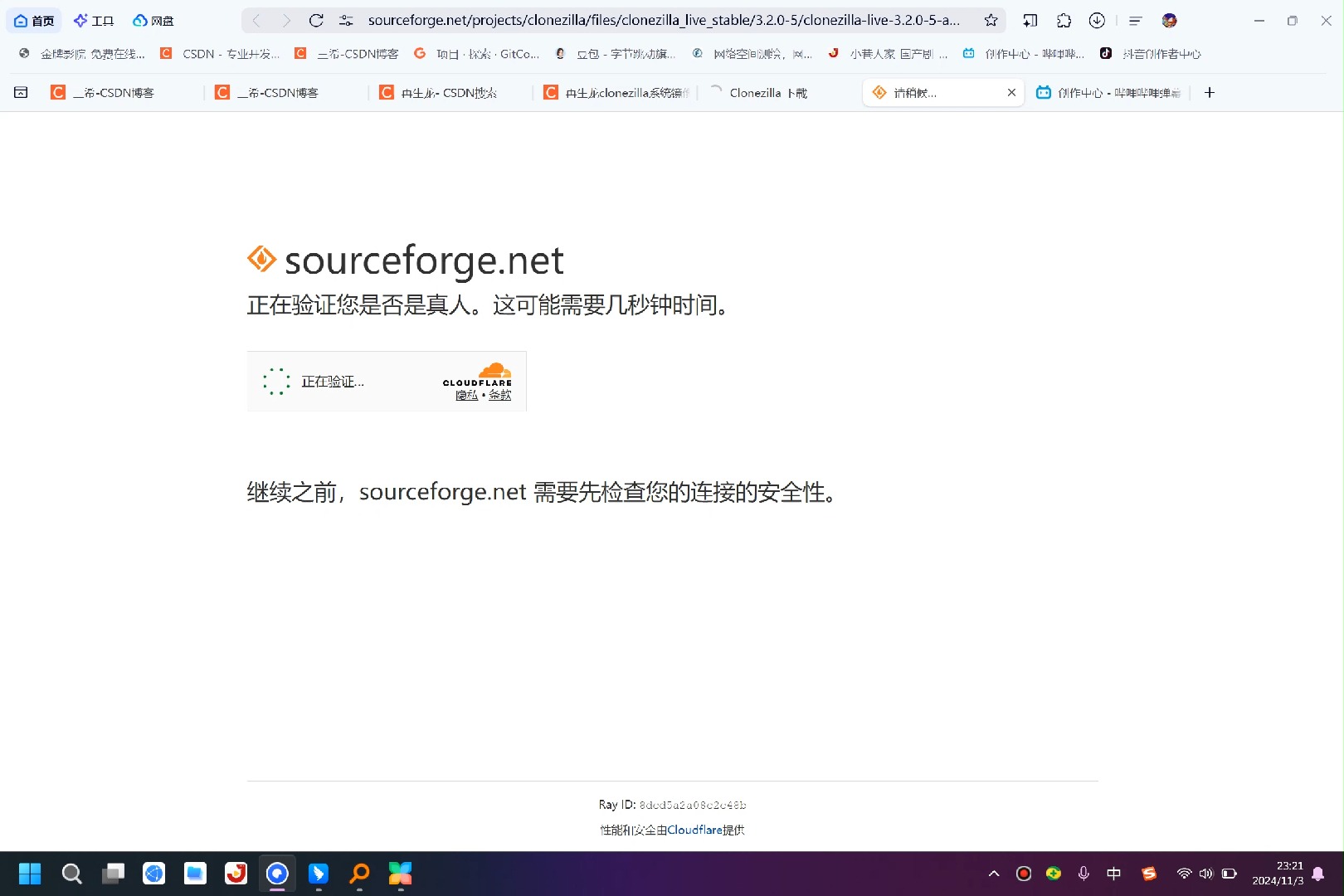Click the Cloudflare cloud logo in widget

[478, 374]
